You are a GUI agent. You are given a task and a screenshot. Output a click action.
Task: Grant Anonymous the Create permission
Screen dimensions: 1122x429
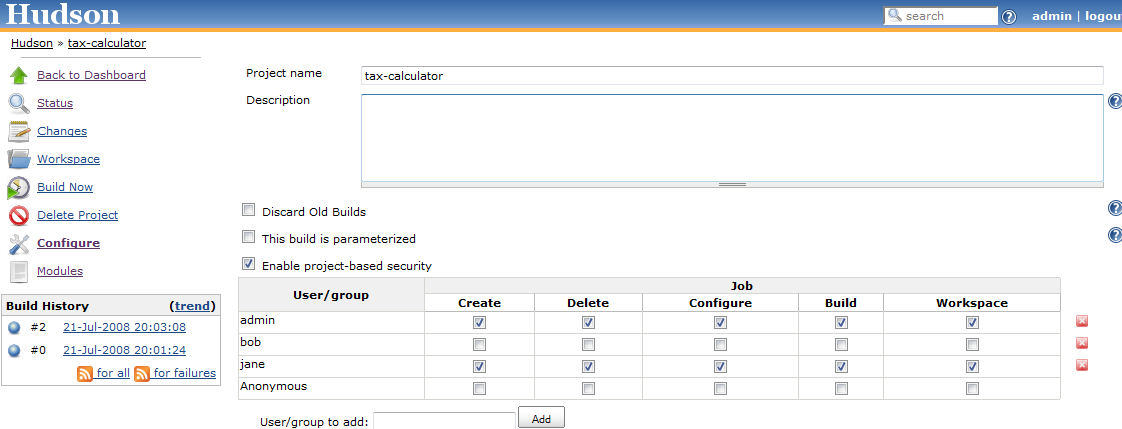click(479, 389)
